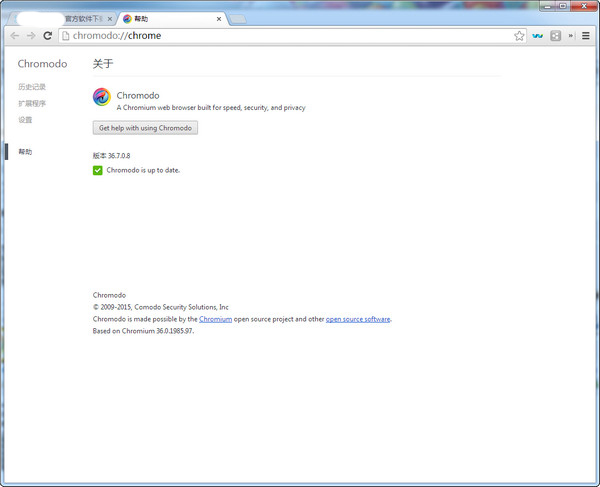Click the green up-to-date checkmark icon
The image size is (600, 487).
point(98,170)
